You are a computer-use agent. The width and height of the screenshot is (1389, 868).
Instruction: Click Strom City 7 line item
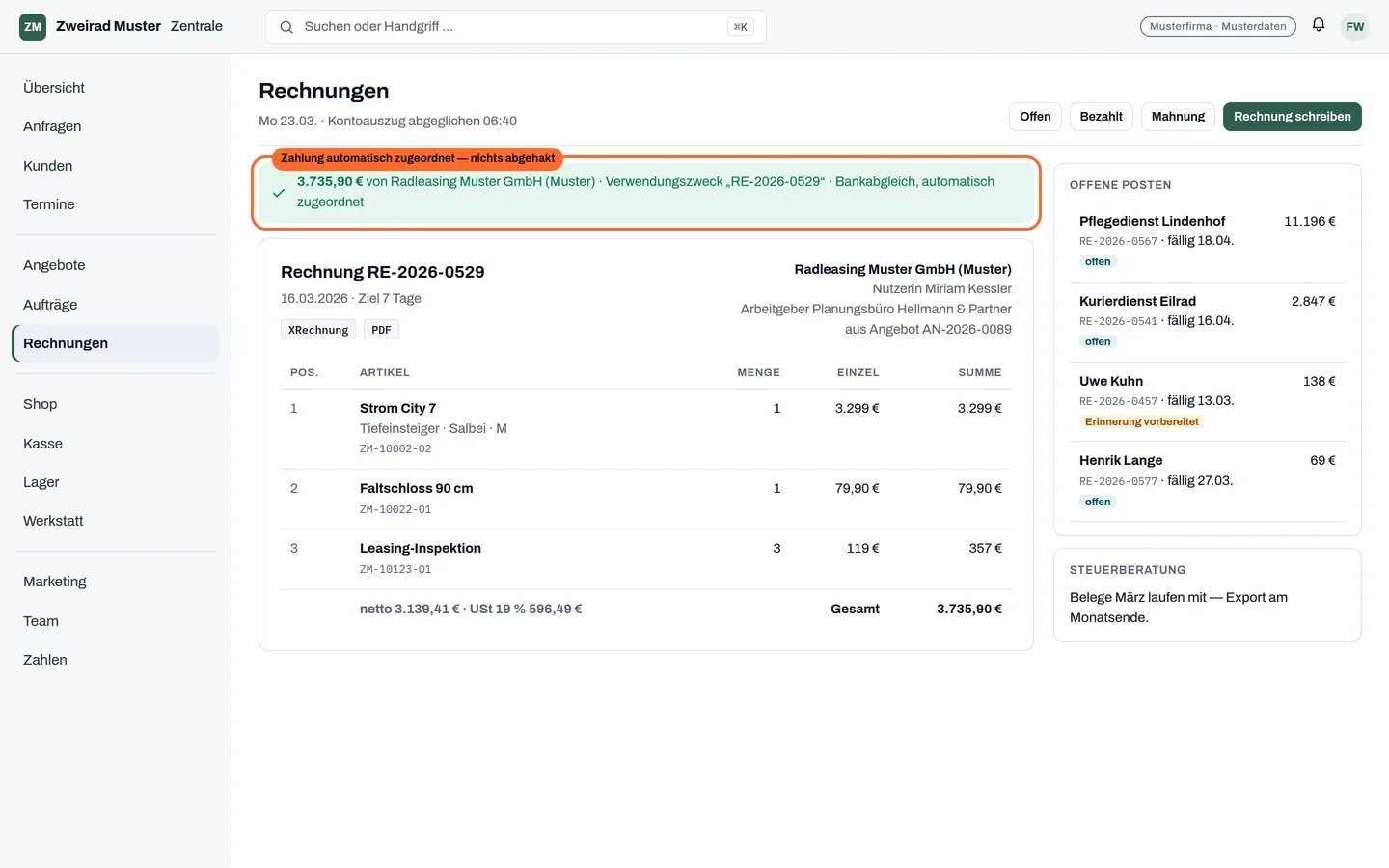point(646,429)
